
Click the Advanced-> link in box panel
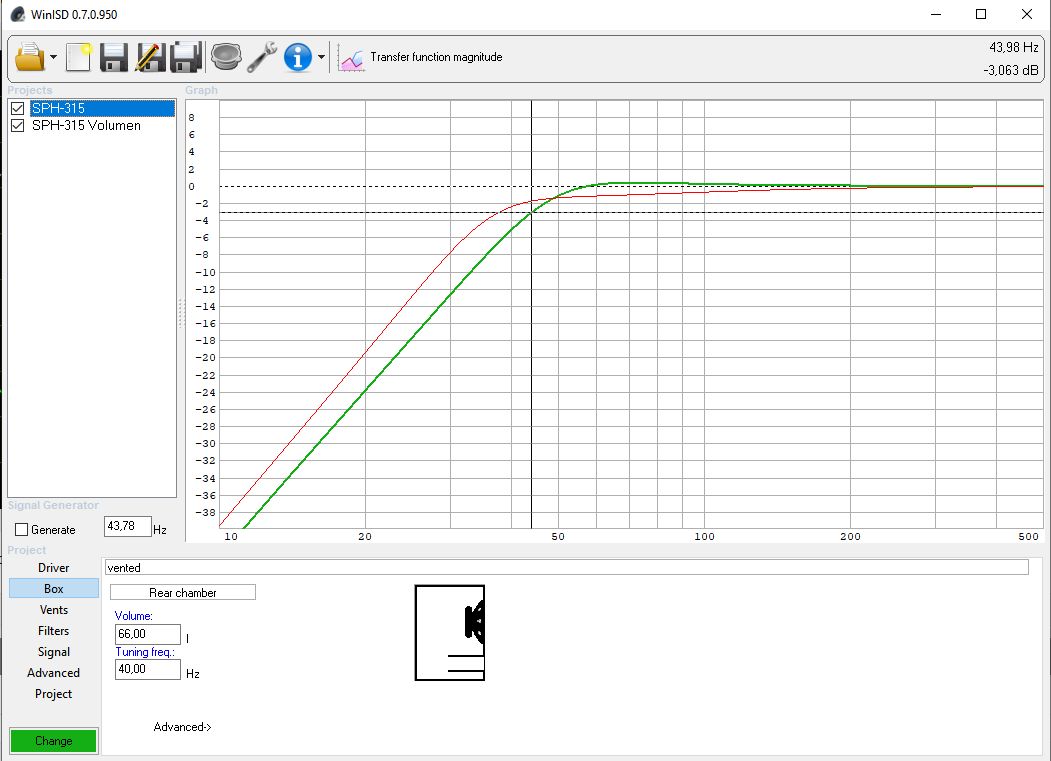coord(182,727)
